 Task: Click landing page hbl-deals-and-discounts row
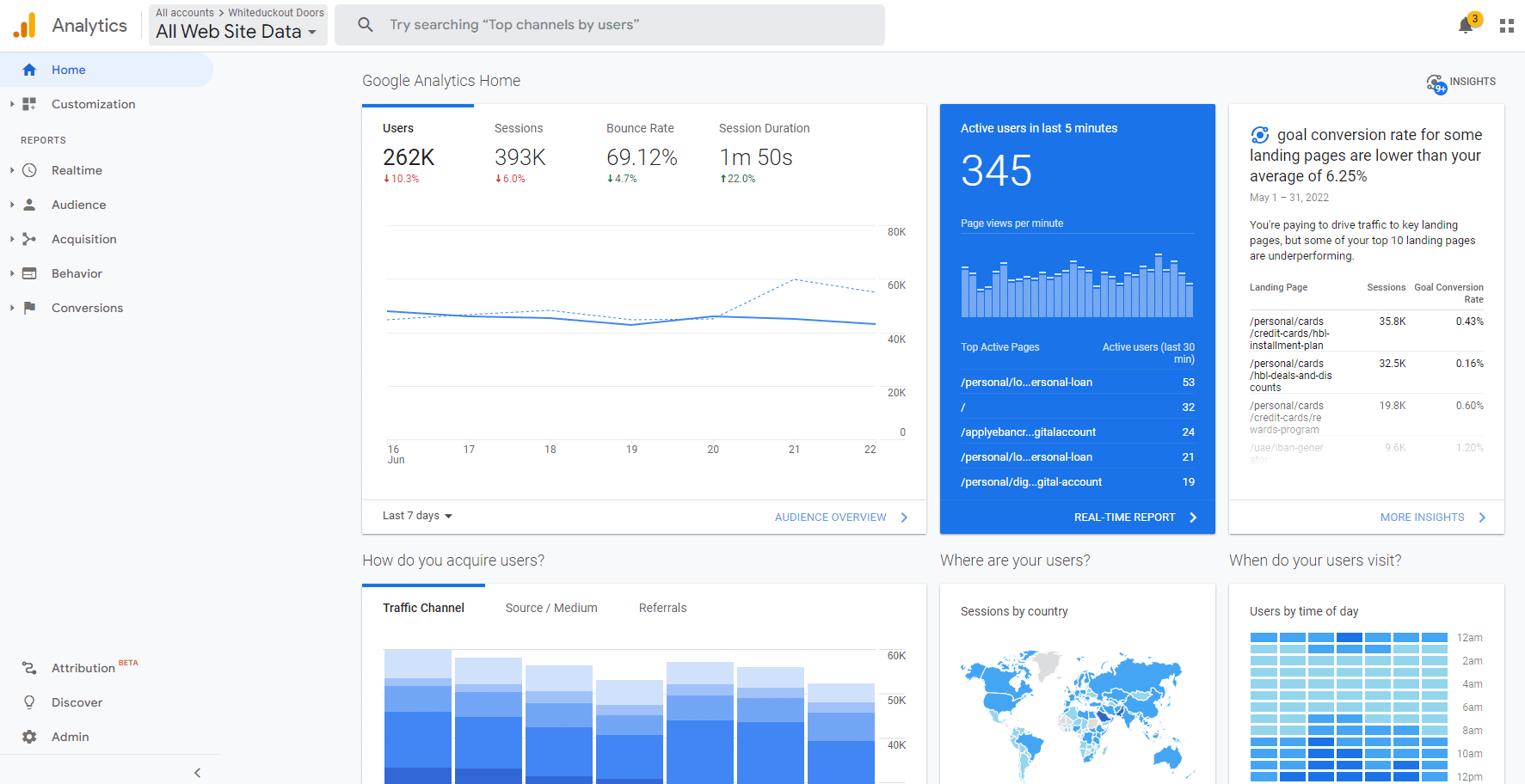coord(1367,375)
